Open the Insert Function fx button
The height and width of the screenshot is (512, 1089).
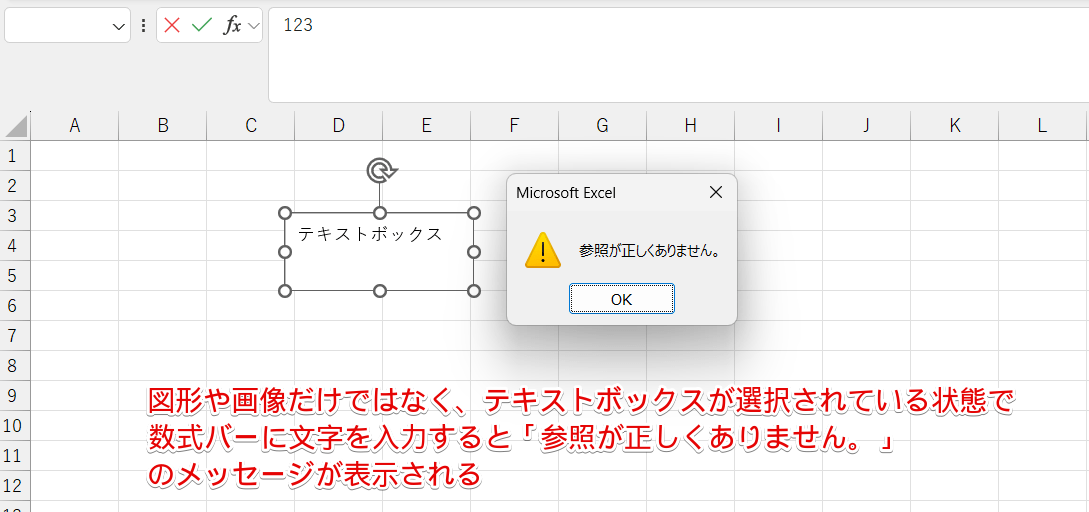tap(232, 26)
